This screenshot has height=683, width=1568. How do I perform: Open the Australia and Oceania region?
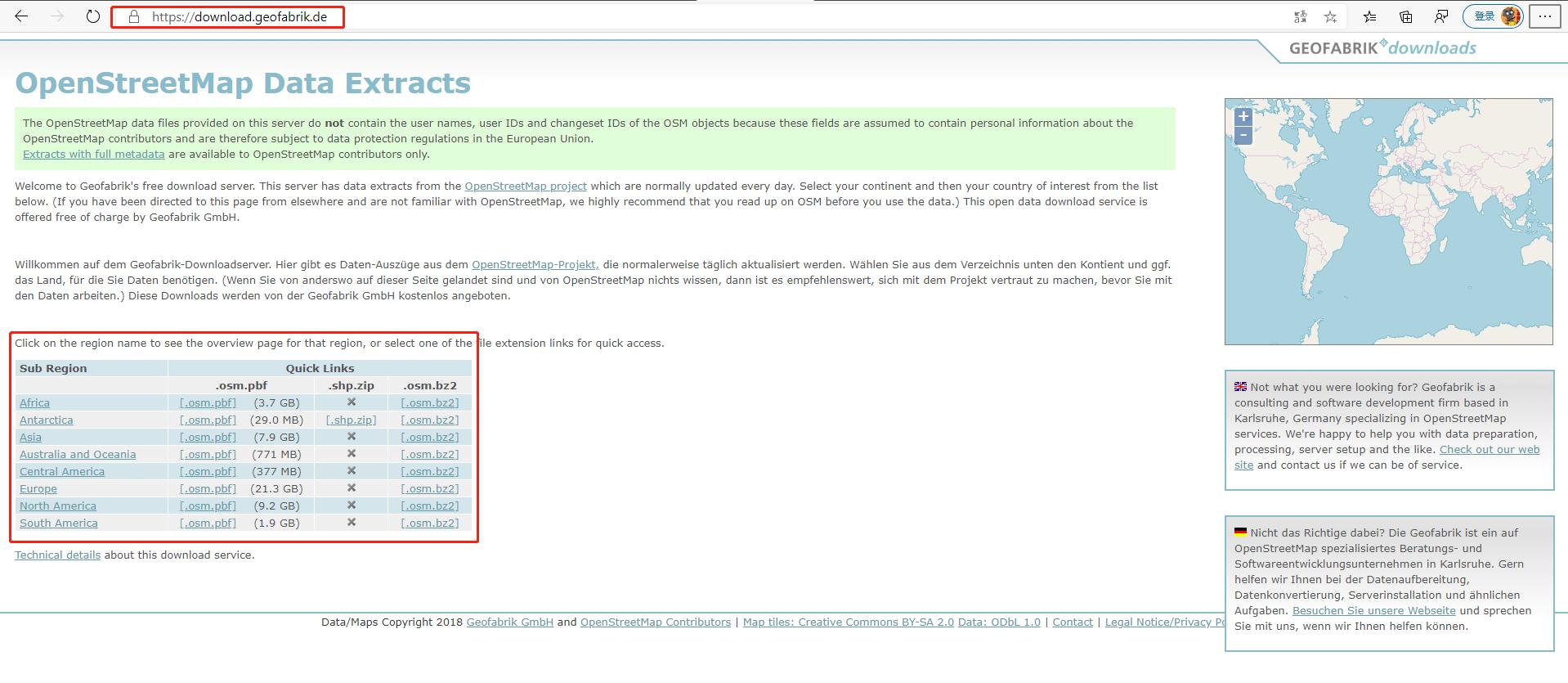pyautogui.click(x=78, y=454)
